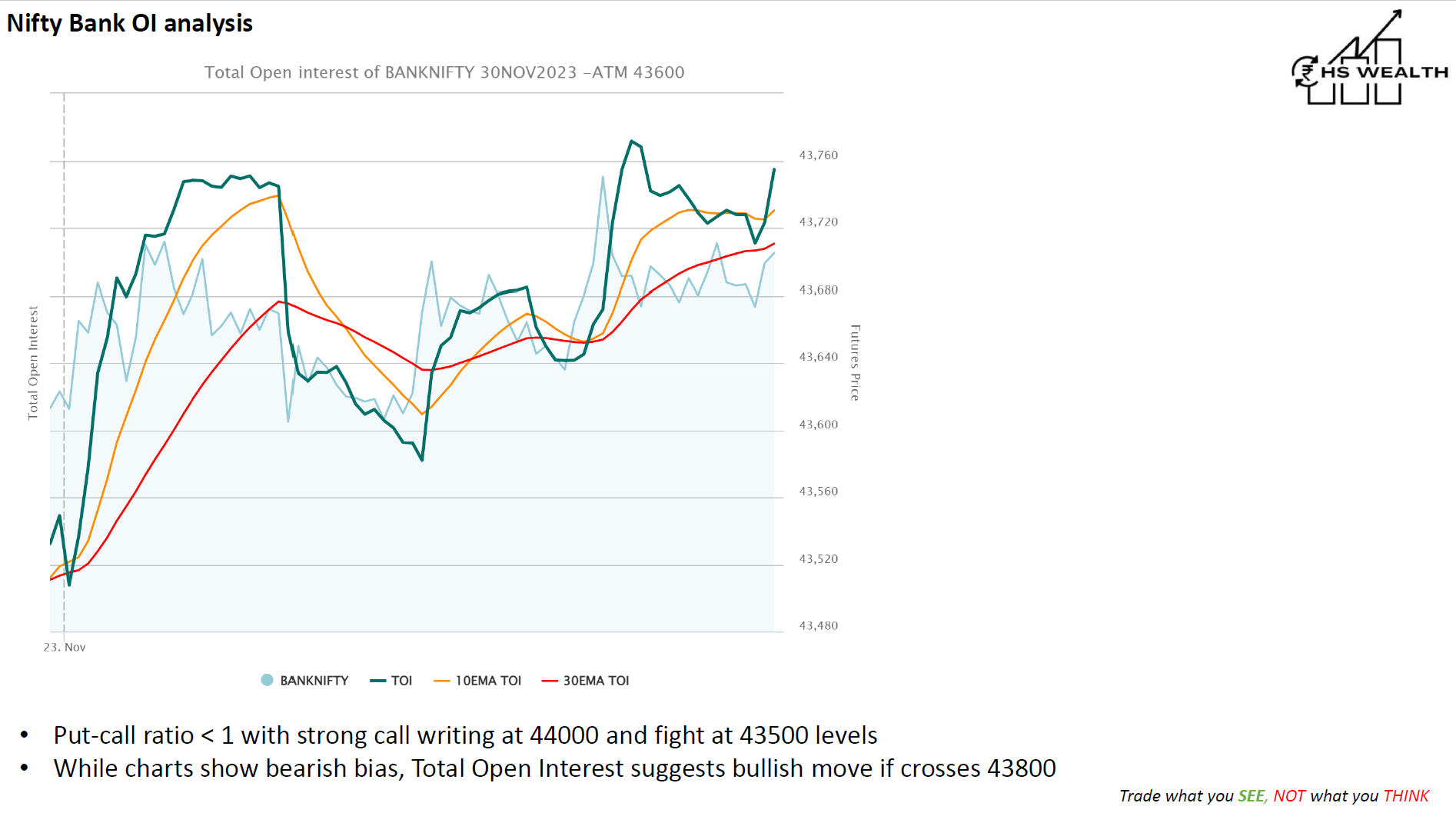
Task: Toggle the BANKNIFTY legend series
Action: click(304, 681)
